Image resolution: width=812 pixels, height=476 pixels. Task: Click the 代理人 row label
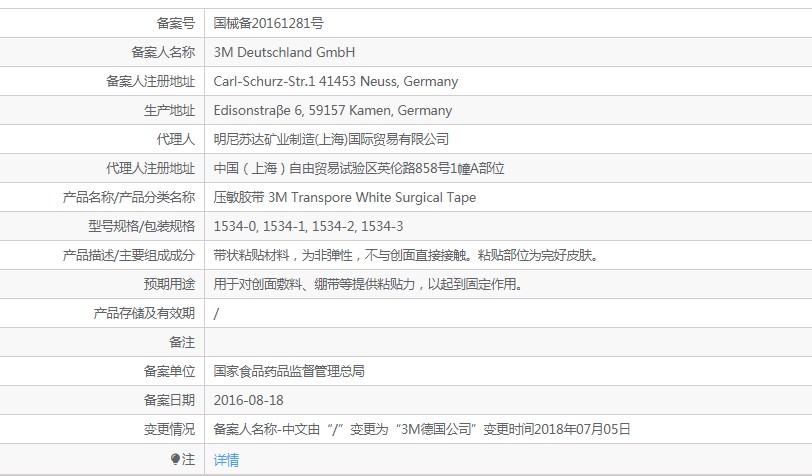pyautogui.click(x=176, y=139)
